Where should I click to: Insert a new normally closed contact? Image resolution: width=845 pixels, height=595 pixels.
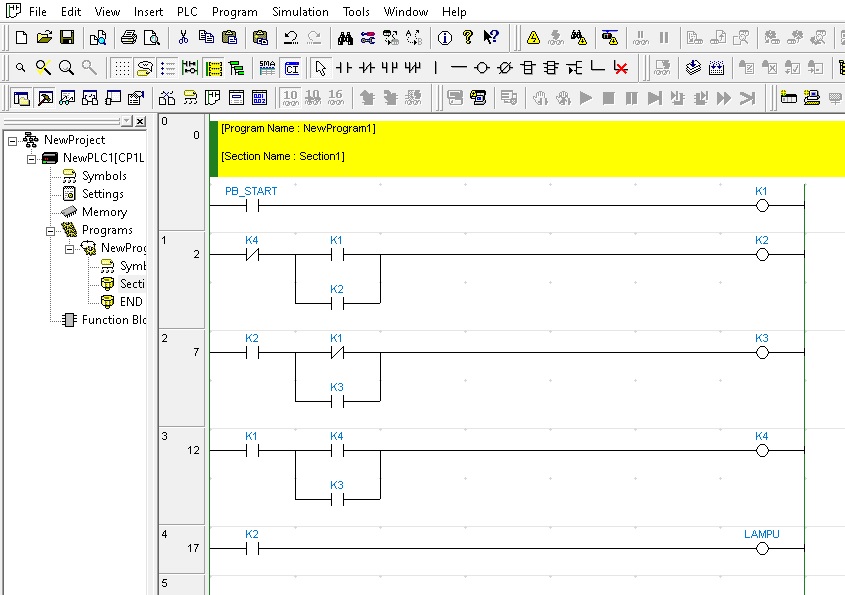[367, 68]
